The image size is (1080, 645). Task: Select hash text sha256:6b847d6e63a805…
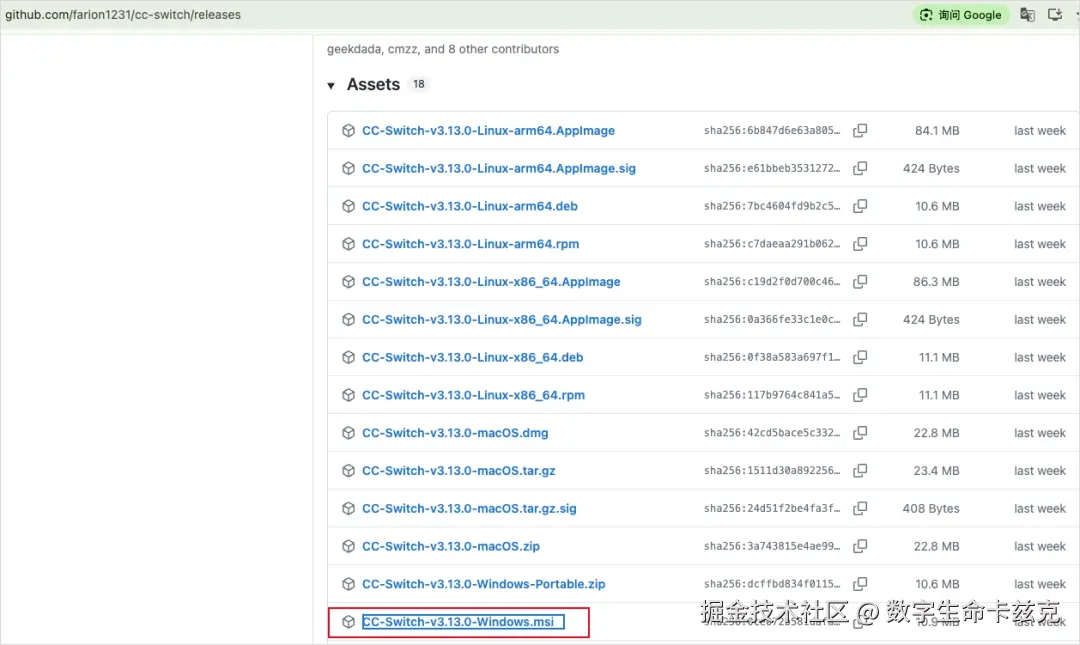(772, 130)
